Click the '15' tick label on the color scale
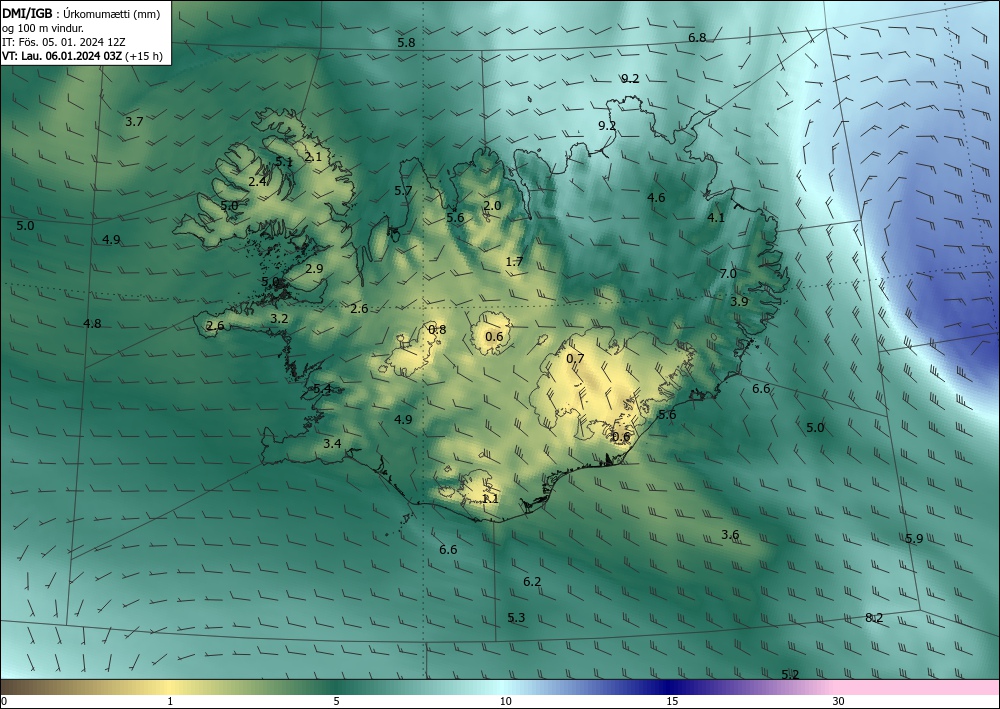Viewport: 1000px width, 709px height. coord(672,701)
